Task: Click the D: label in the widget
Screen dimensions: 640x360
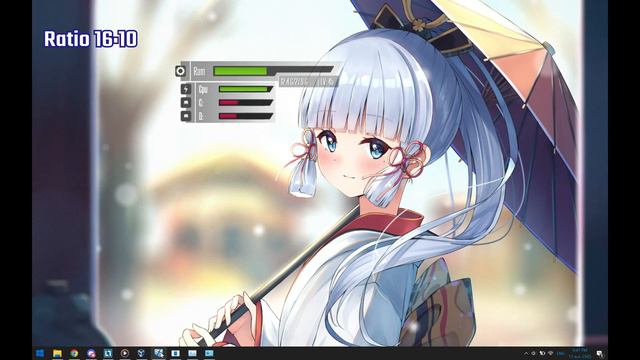Action: click(x=201, y=117)
